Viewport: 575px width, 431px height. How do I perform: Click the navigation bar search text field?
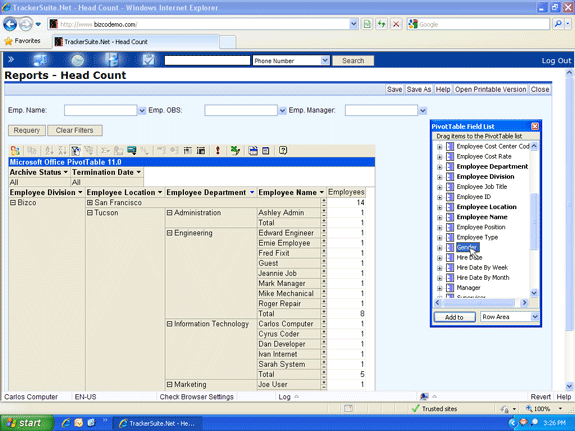pos(207,61)
